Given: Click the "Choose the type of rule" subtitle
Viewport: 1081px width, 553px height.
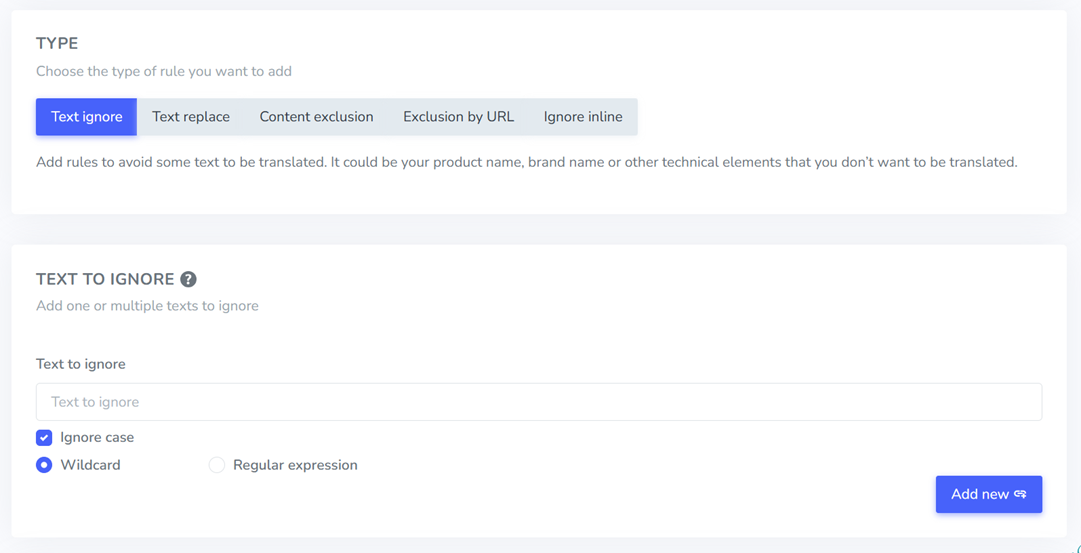Looking at the screenshot, I should (164, 71).
